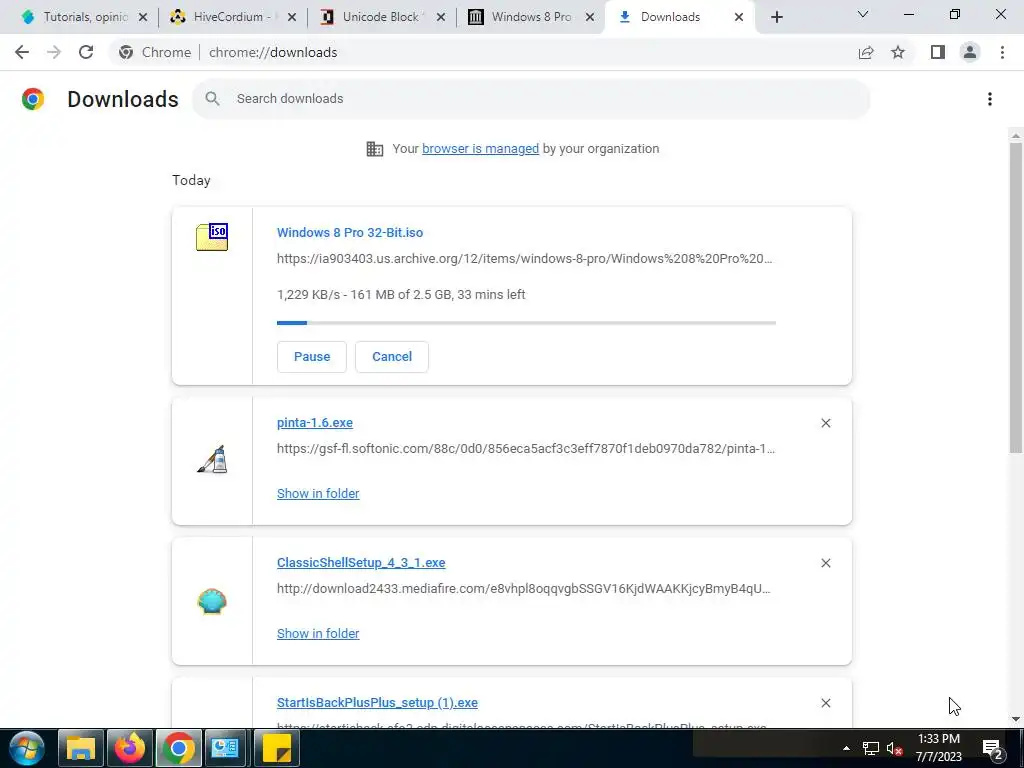Close the Windows 8 Pro tab
Image resolution: width=1024 pixels, height=768 pixels.
tap(590, 17)
